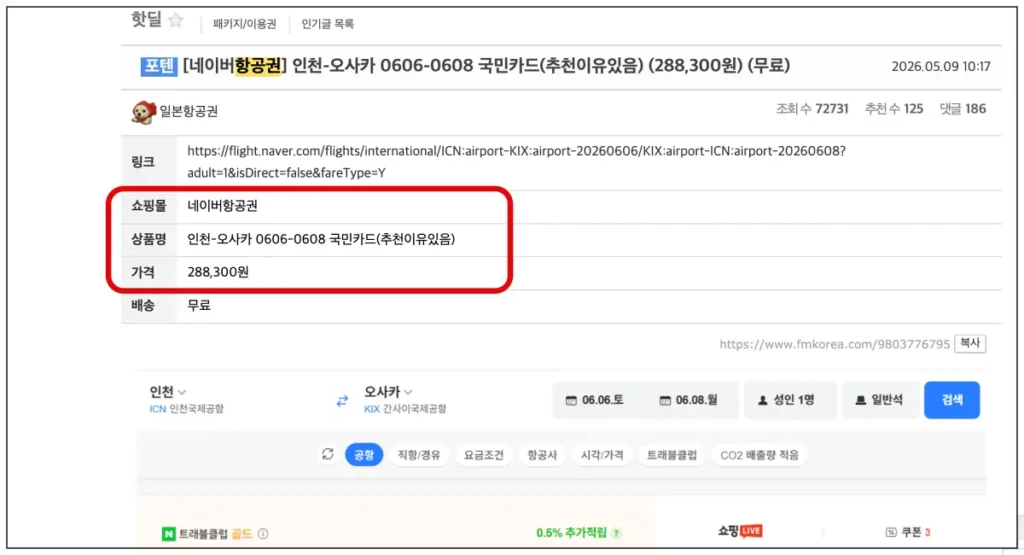The image size is (1024, 555).
Task: Click the LIVE badge next to 쇼핑
Action: point(751,531)
